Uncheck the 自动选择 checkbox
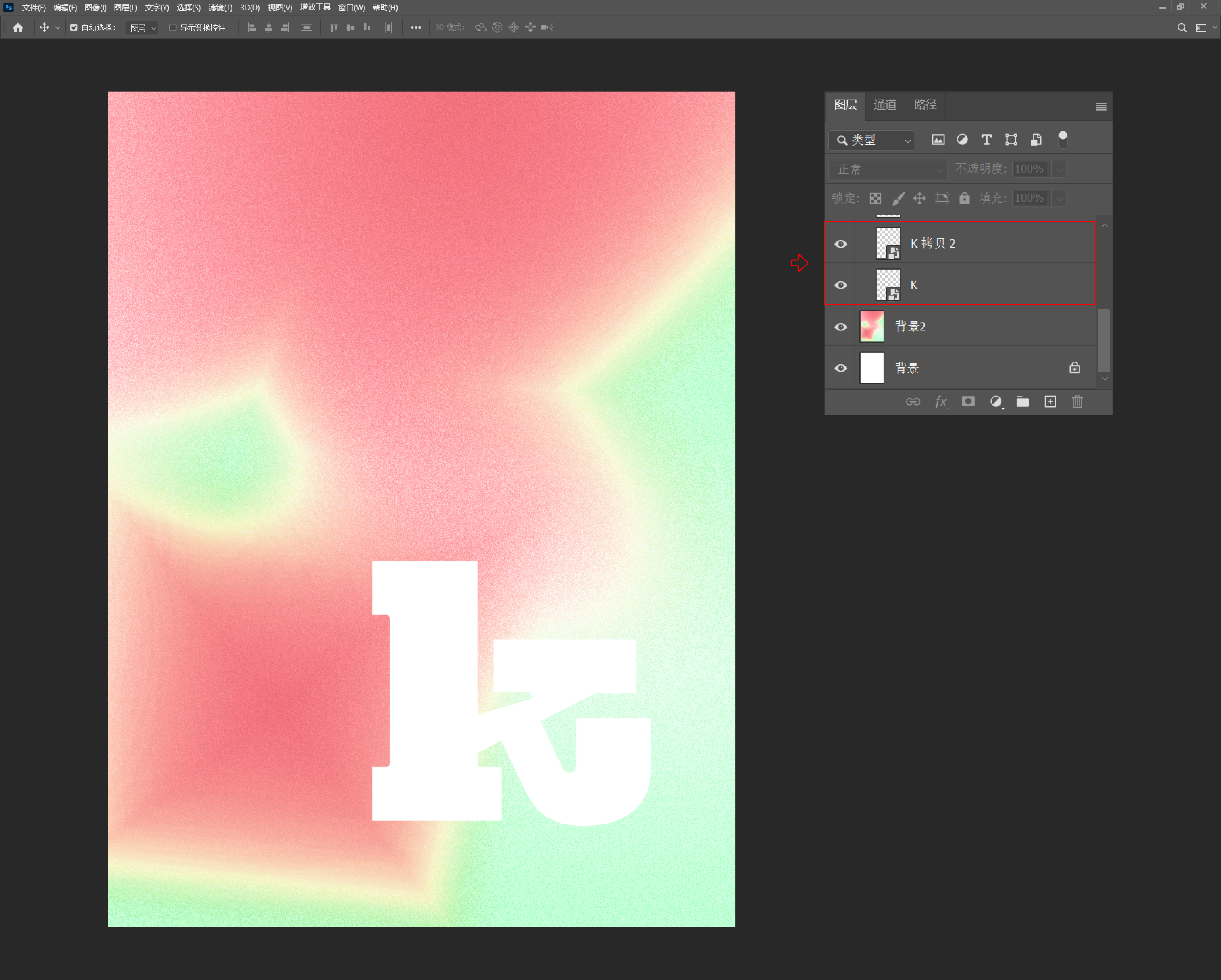The image size is (1221, 980). point(74,28)
